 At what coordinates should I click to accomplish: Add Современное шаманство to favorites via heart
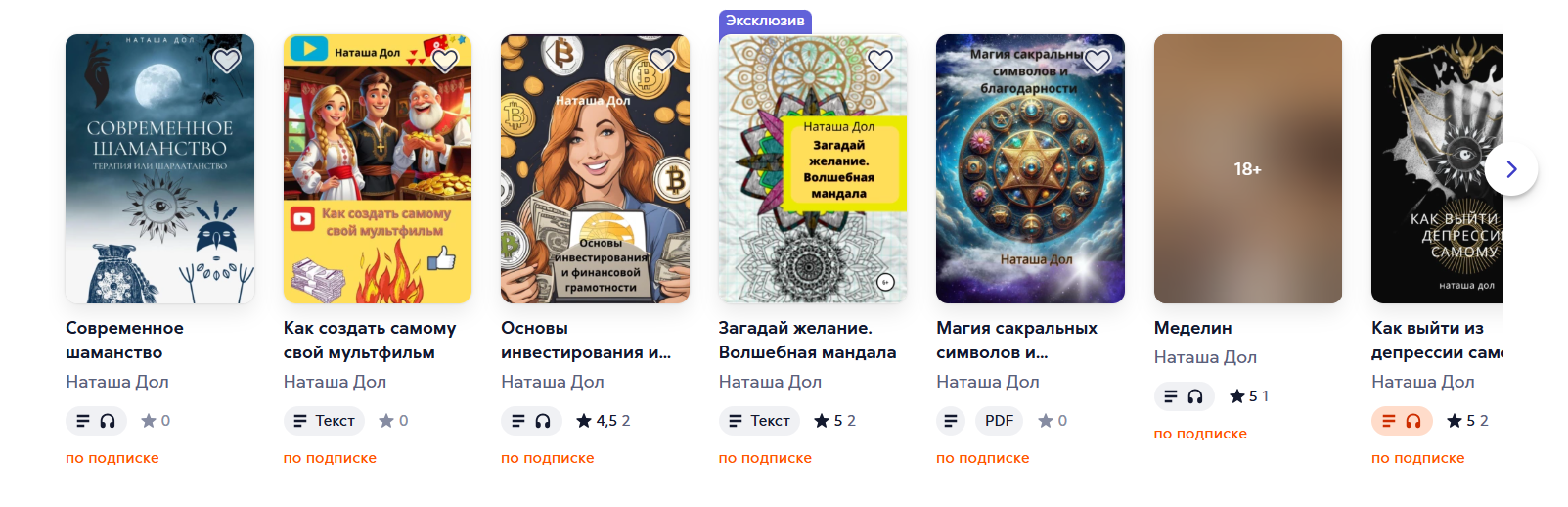[x=227, y=61]
